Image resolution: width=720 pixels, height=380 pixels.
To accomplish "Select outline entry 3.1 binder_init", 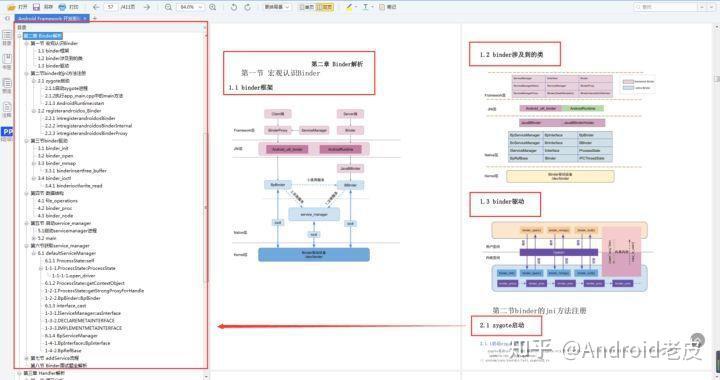I will 53,148.
